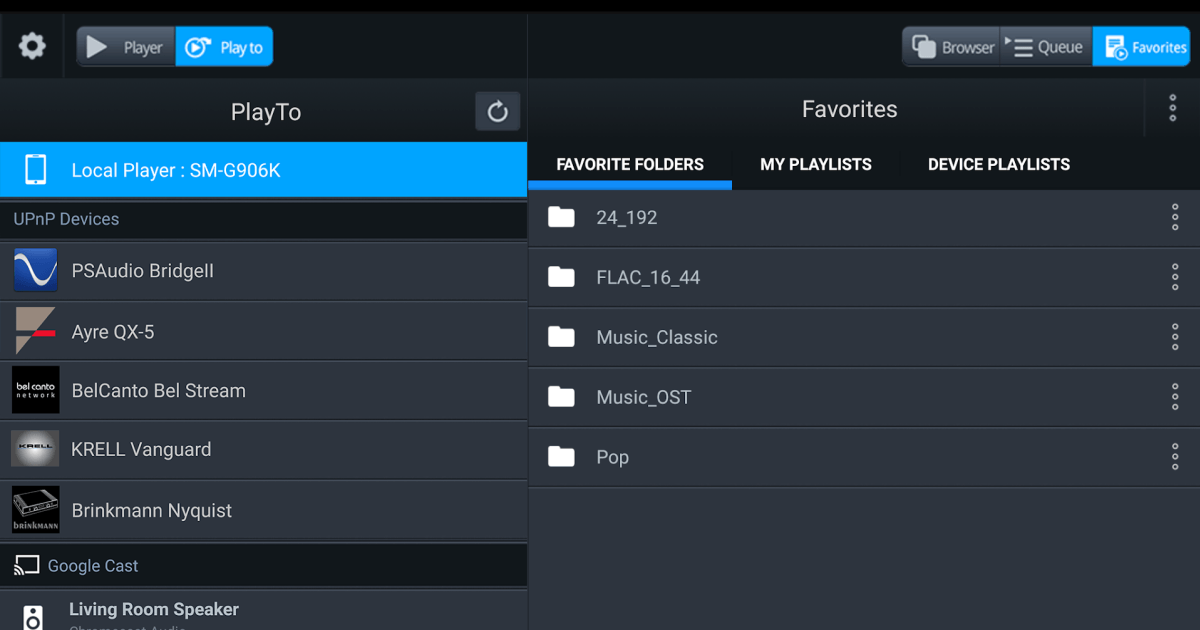This screenshot has height=630, width=1200.
Task: Open Favorites overflow menu
Action: pyautogui.click(x=1173, y=108)
